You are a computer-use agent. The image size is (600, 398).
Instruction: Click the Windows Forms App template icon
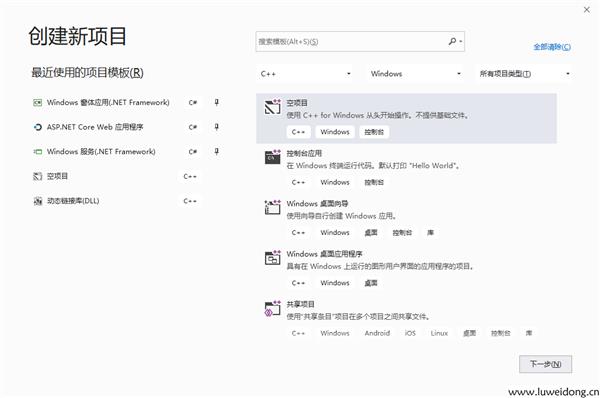click(38, 103)
